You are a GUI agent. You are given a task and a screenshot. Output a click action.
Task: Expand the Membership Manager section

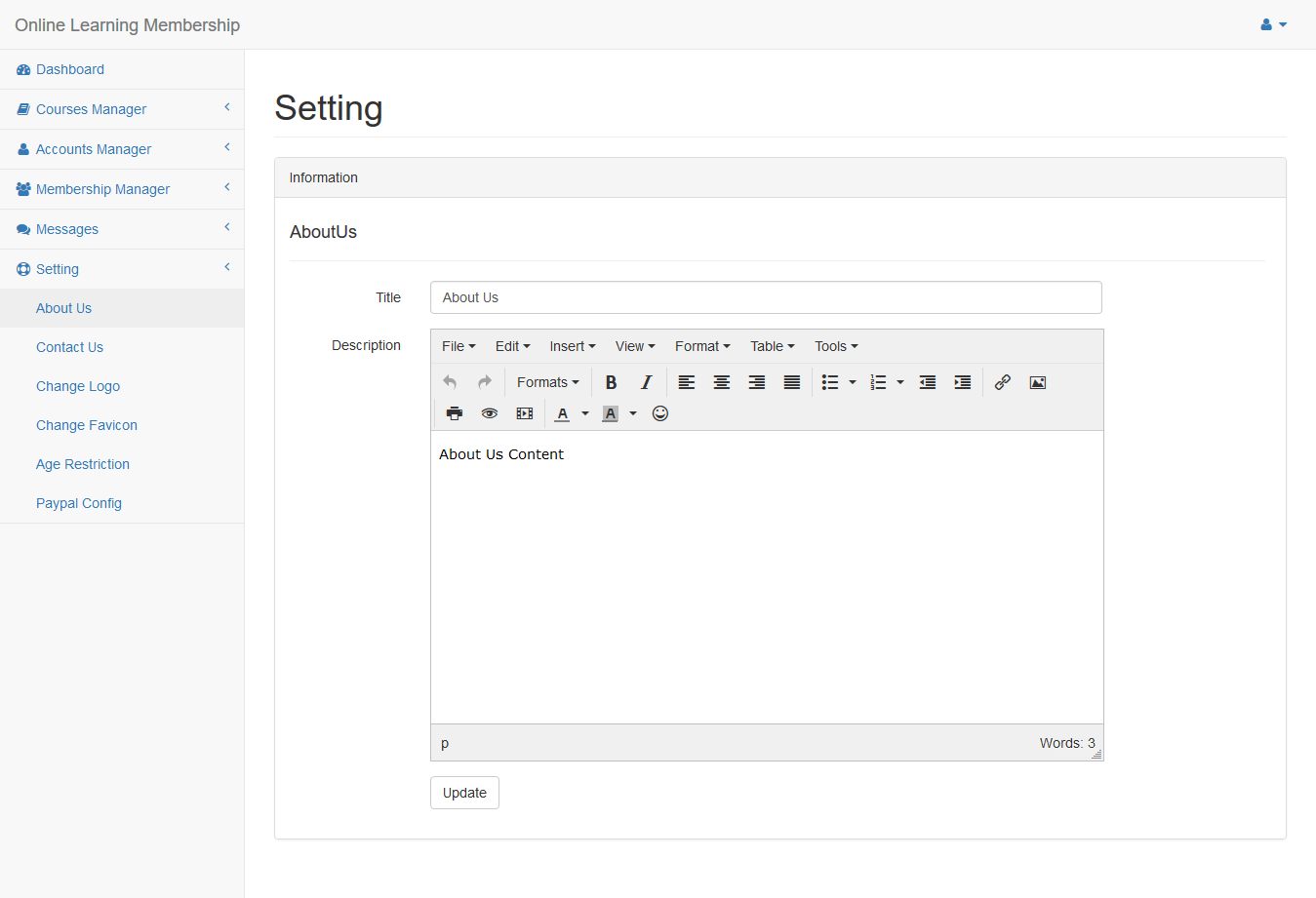(x=122, y=189)
